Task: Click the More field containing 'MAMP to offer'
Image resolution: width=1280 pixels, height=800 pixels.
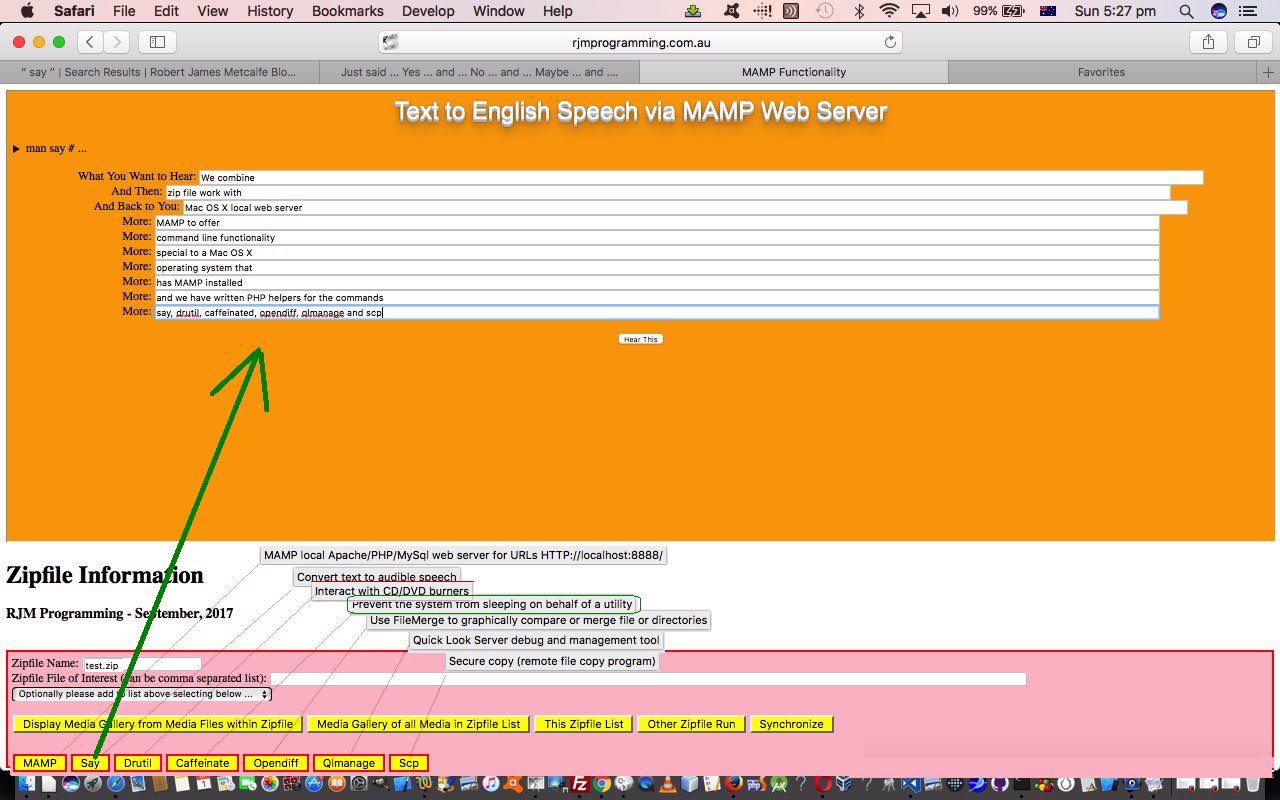Action: pyautogui.click(x=657, y=223)
